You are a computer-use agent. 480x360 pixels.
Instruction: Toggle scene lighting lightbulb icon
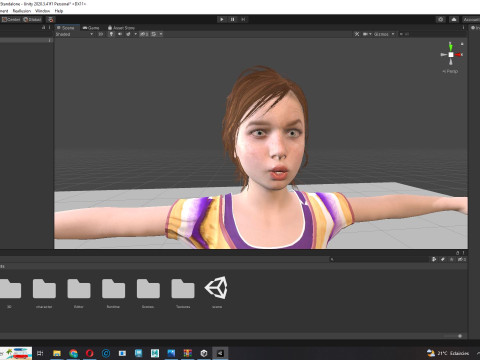pos(111,34)
